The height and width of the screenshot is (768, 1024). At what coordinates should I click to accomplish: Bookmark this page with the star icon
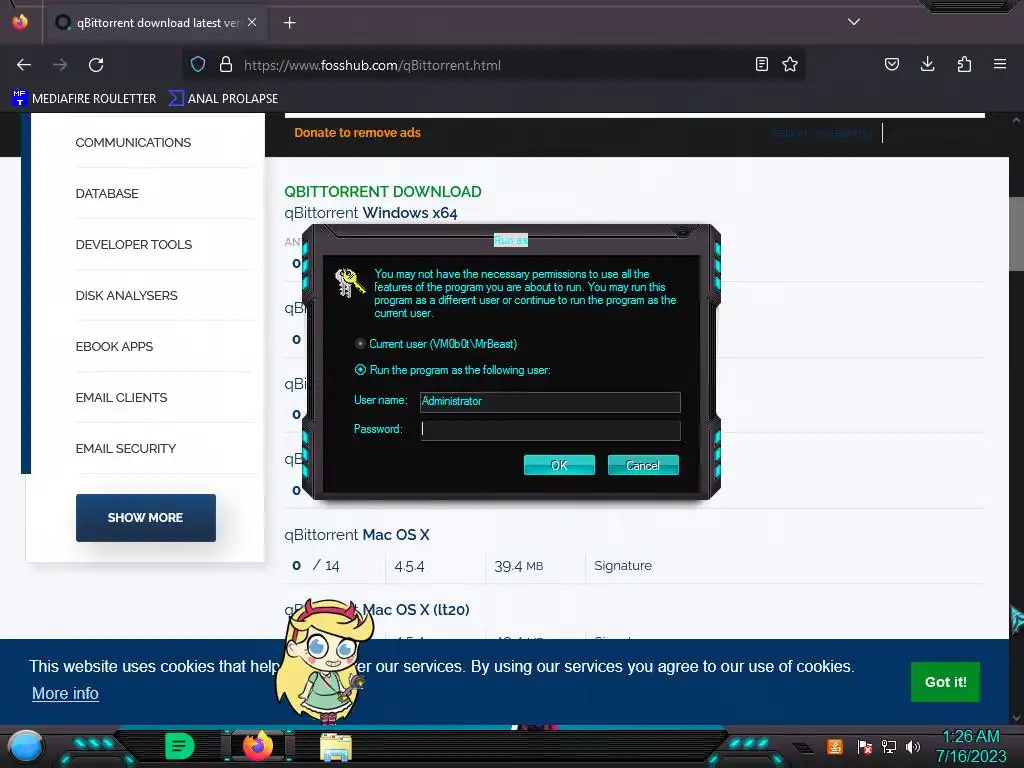[x=790, y=64]
